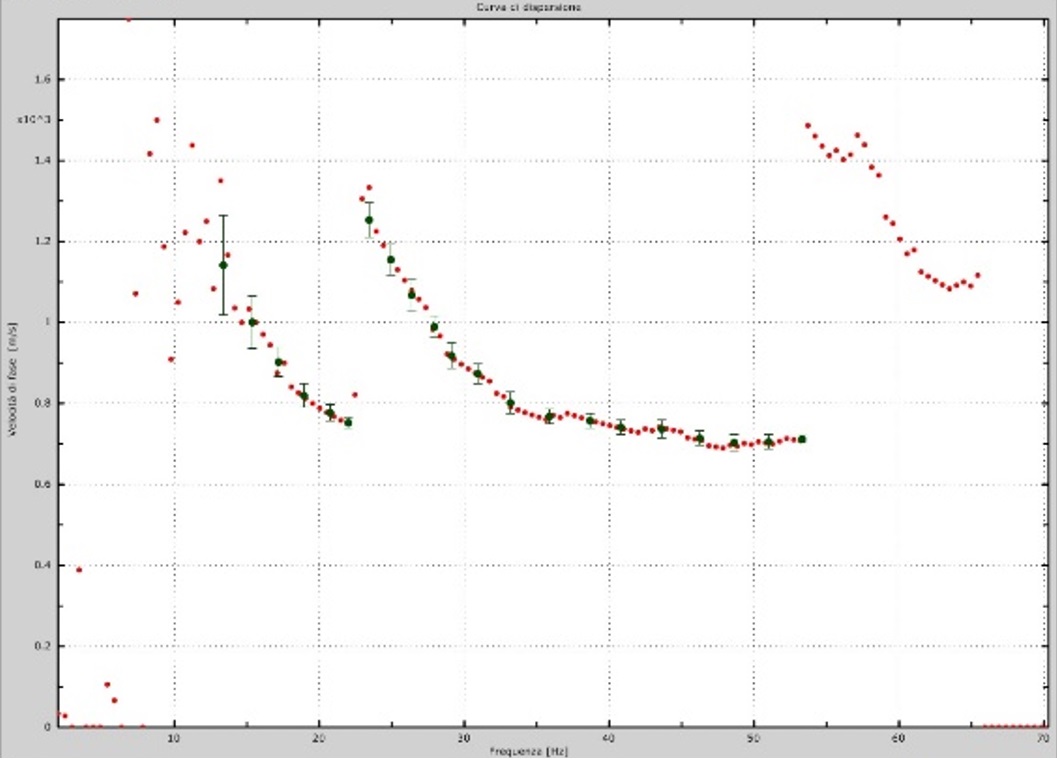Screen dimensions: 1057x759
Task: Click the x-axis tick label "50"
Action: coord(754,737)
